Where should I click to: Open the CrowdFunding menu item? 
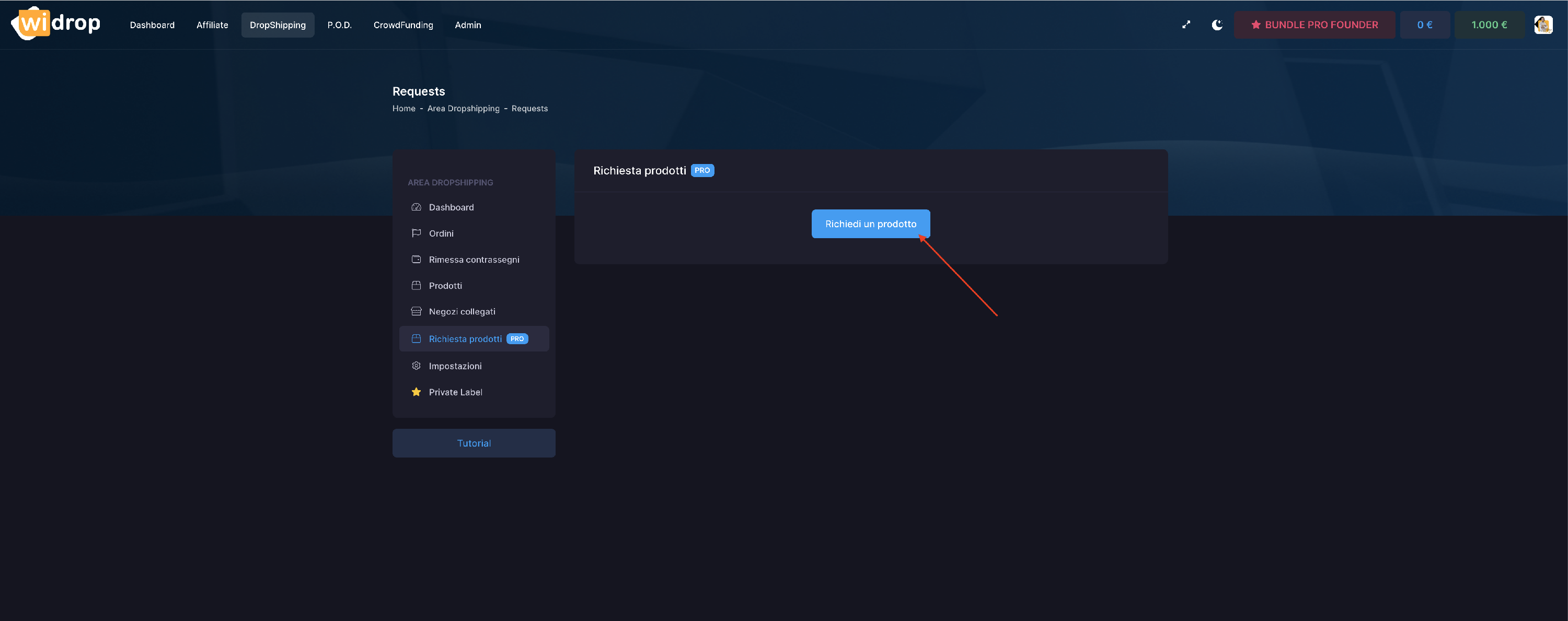point(403,25)
